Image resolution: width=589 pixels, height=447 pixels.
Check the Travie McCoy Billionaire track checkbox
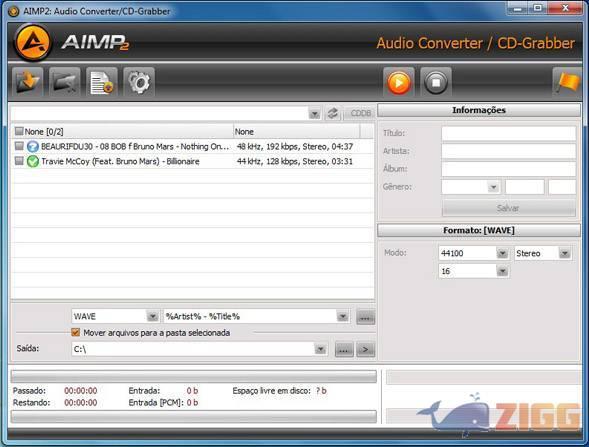pyautogui.click(x=19, y=161)
